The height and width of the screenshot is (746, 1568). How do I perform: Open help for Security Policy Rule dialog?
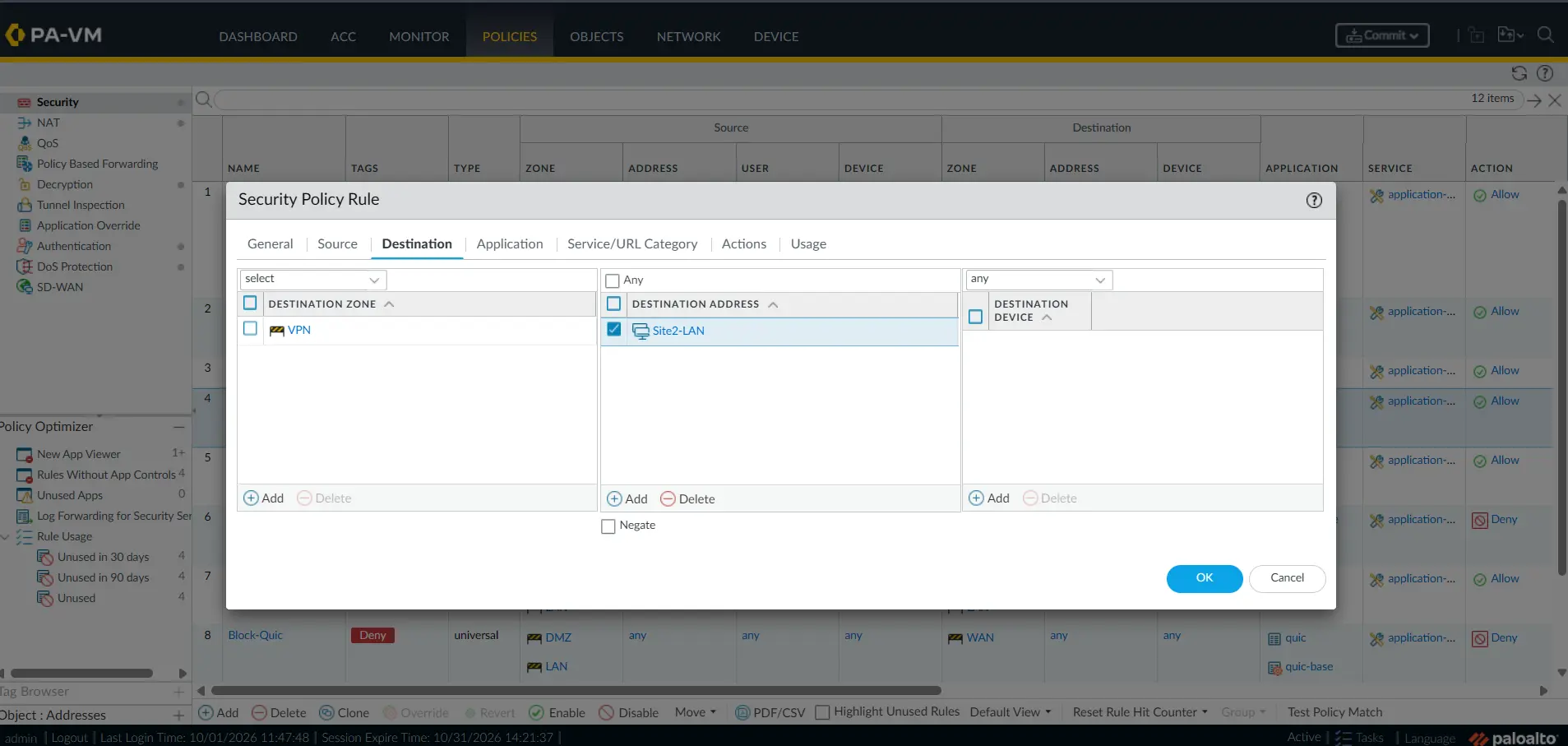coord(1314,200)
